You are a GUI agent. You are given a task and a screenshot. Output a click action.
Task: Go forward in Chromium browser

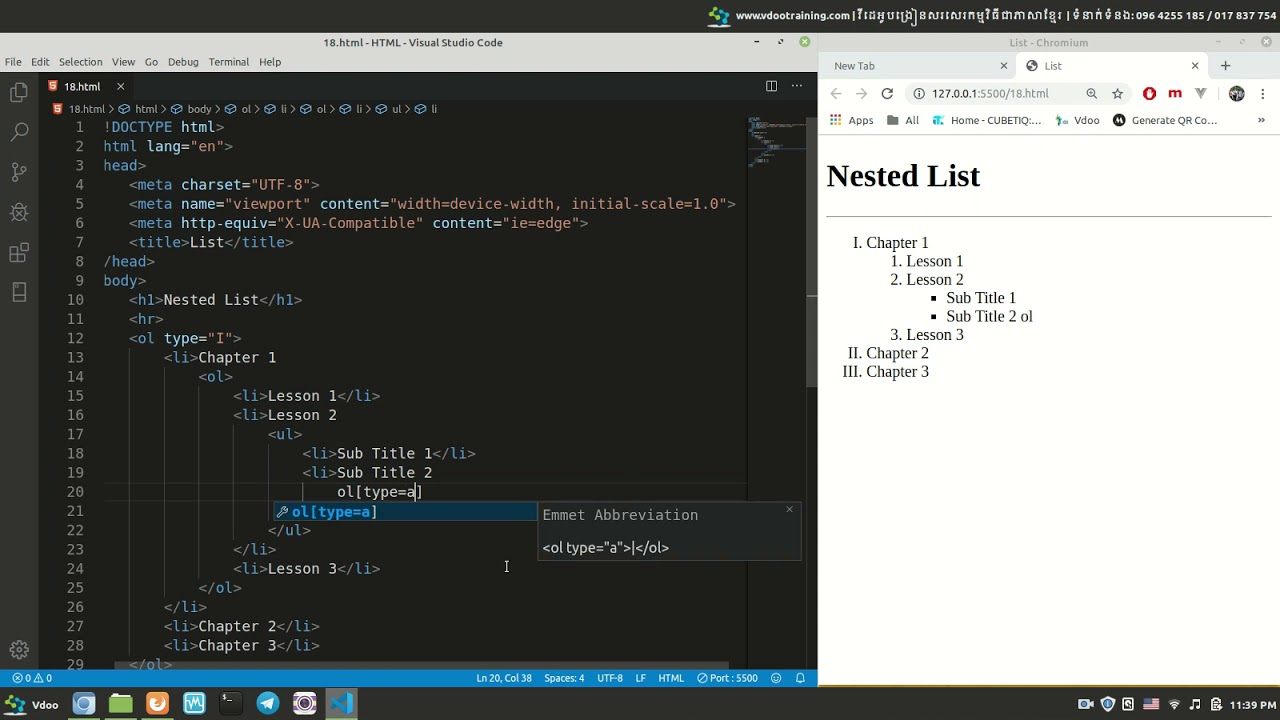861,93
